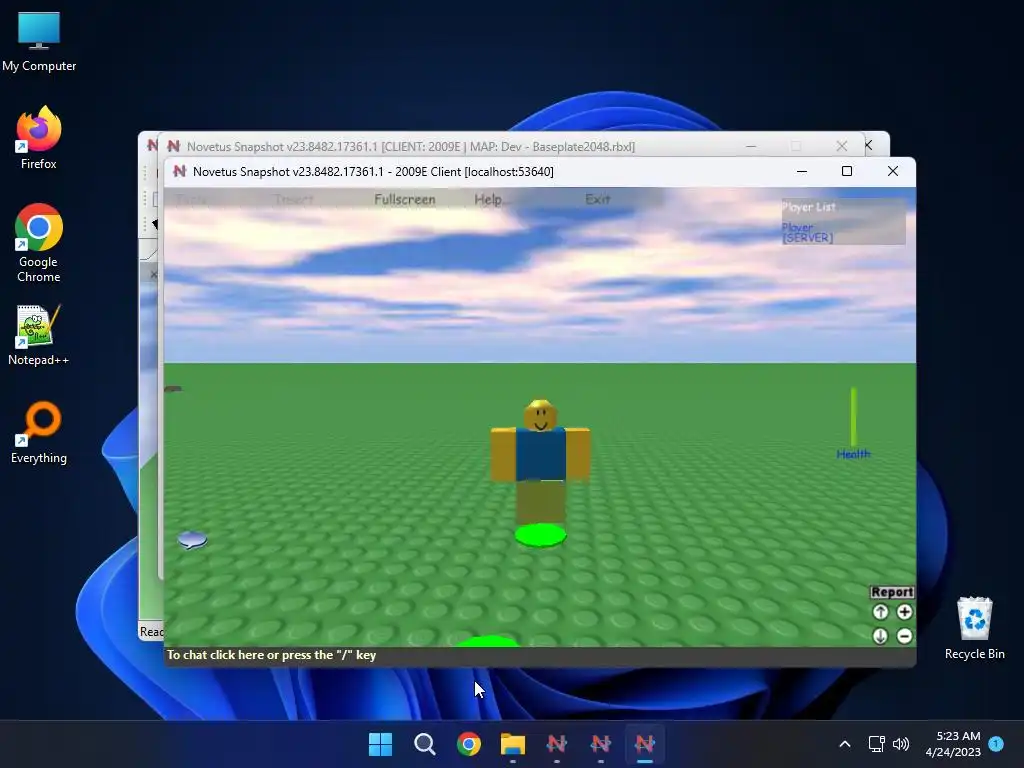Image resolution: width=1024 pixels, height=768 pixels.
Task: Show hidden system tray icons
Action: 844,744
